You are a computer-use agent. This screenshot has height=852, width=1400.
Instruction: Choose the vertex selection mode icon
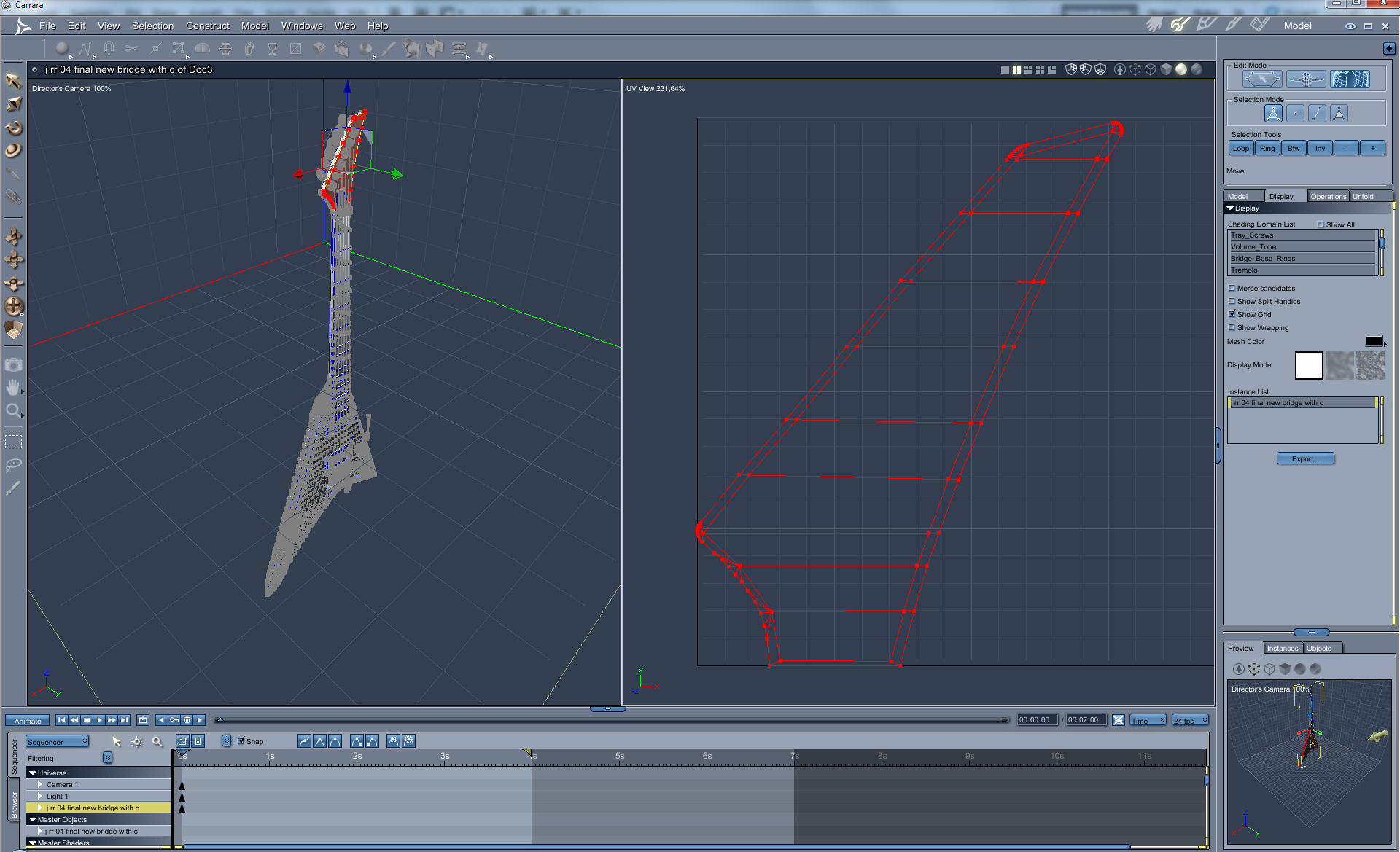[1295, 114]
